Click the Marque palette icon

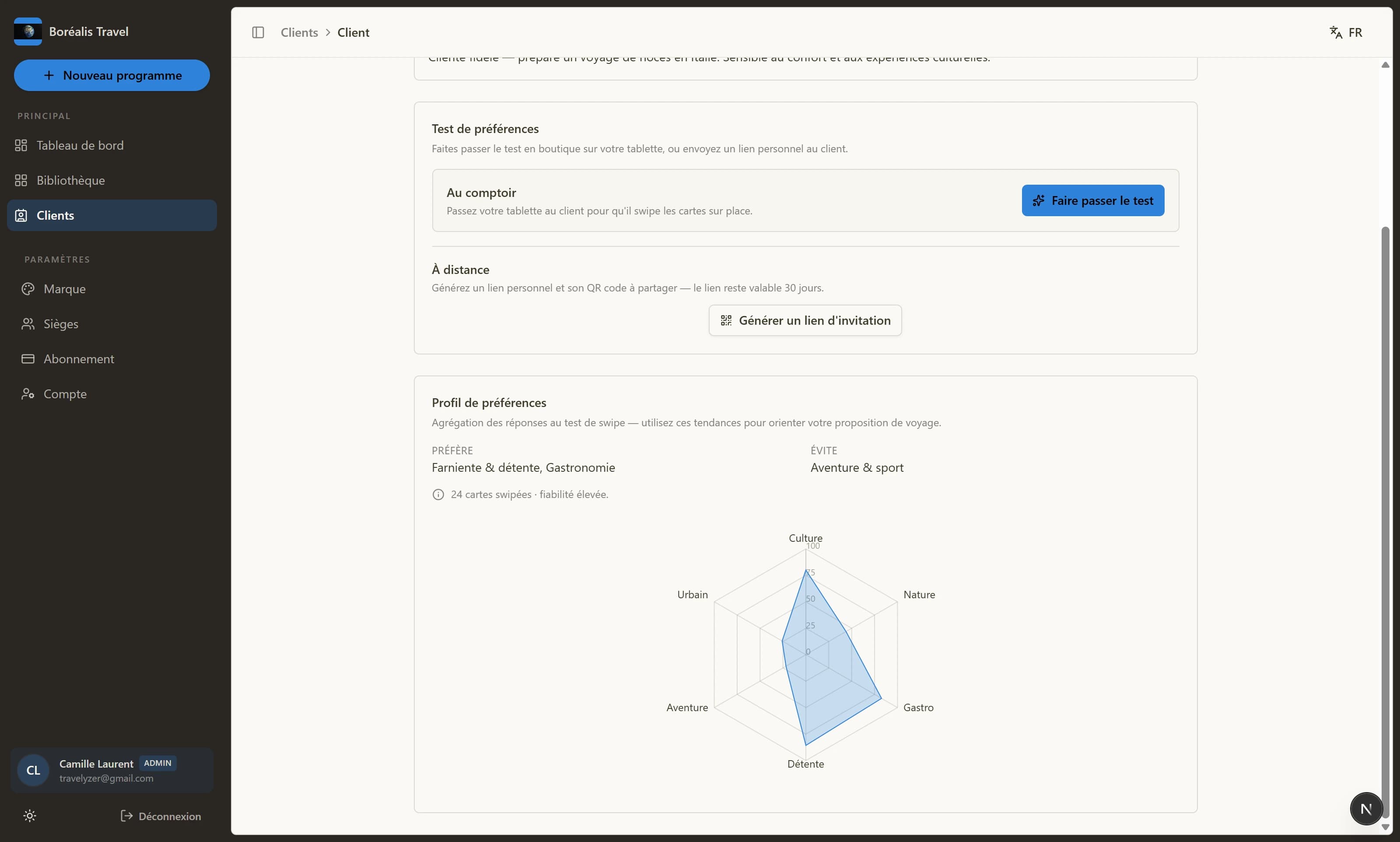pyautogui.click(x=28, y=289)
